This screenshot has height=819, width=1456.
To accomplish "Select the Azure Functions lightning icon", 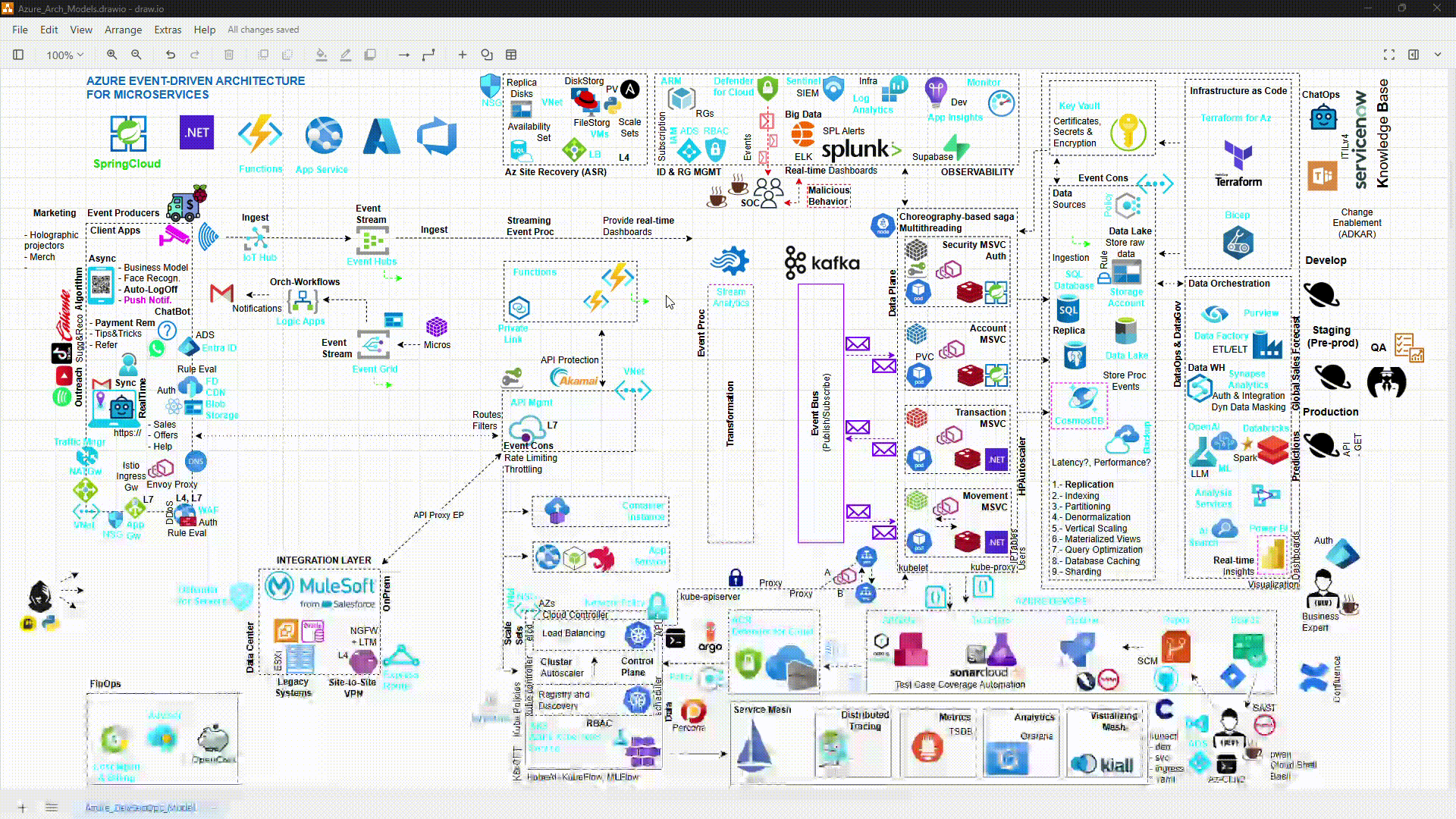I will tap(260, 135).
